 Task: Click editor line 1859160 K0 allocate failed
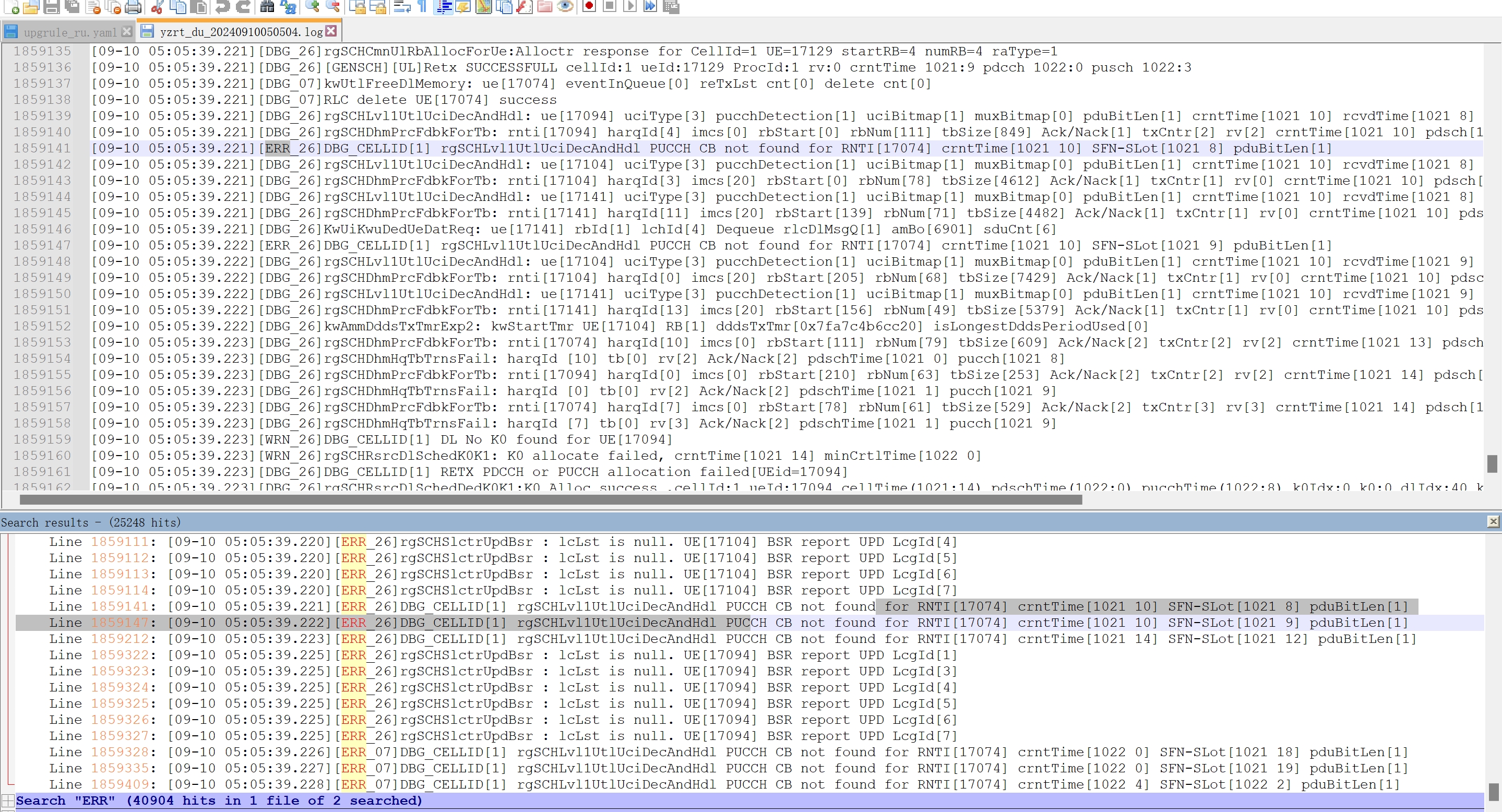[x=537, y=455]
